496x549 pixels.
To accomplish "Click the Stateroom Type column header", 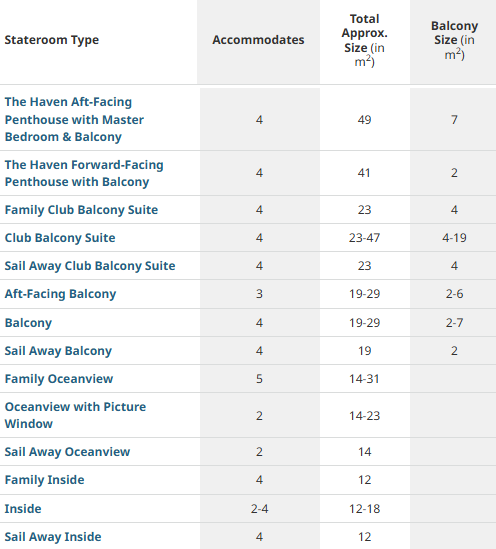I will (51, 40).
